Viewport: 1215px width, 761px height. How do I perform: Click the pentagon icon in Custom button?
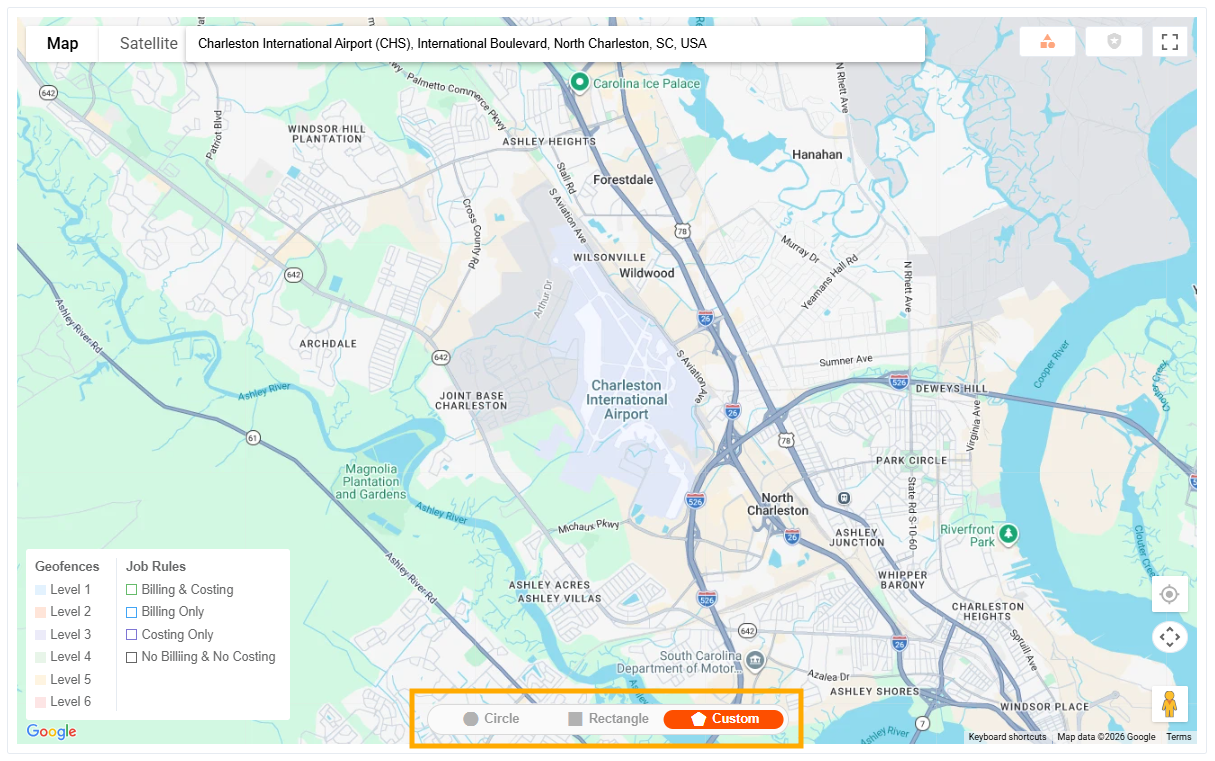(699, 719)
